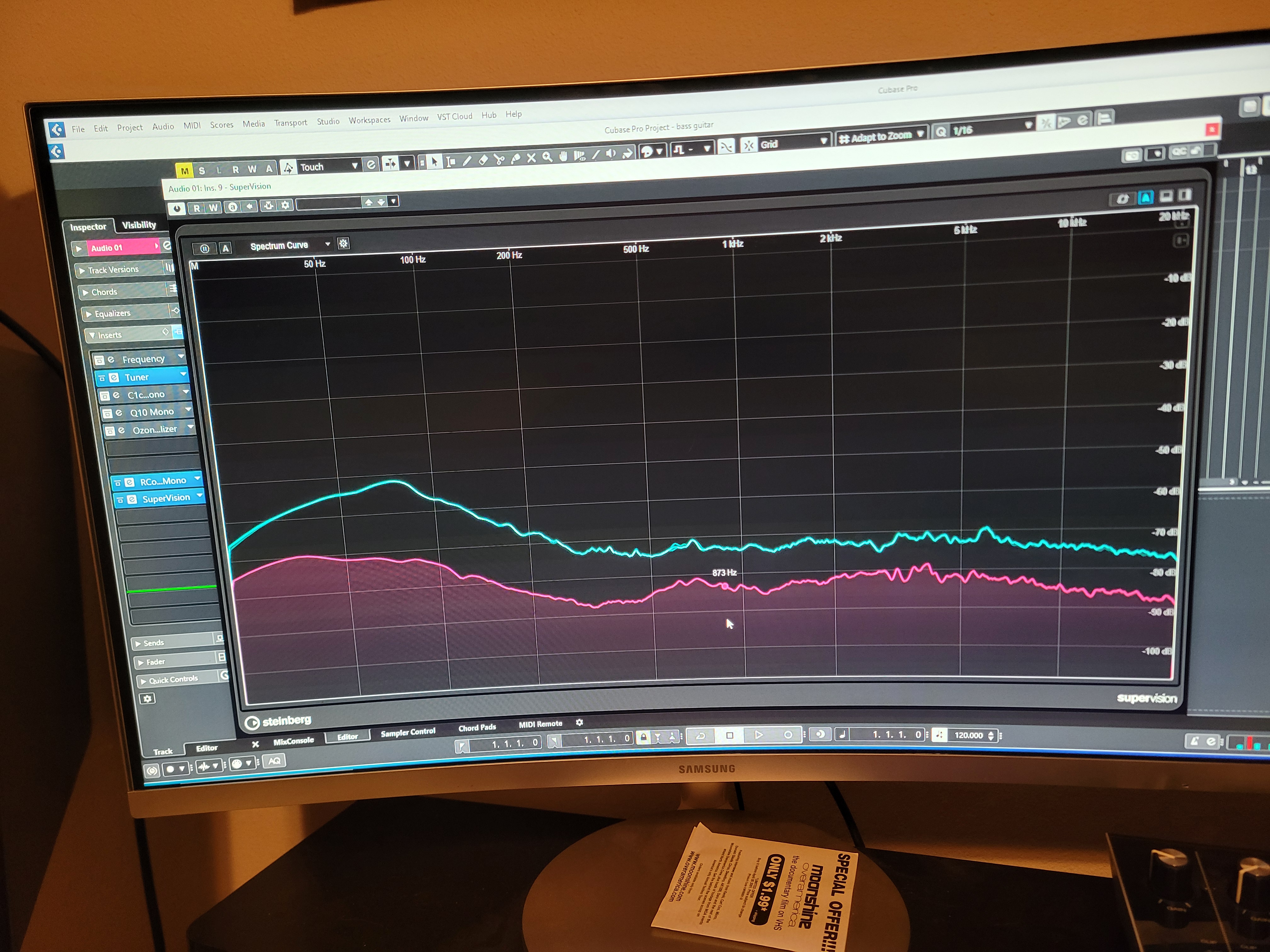Select the Object Selection arrow tool

click(x=435, y=162)
